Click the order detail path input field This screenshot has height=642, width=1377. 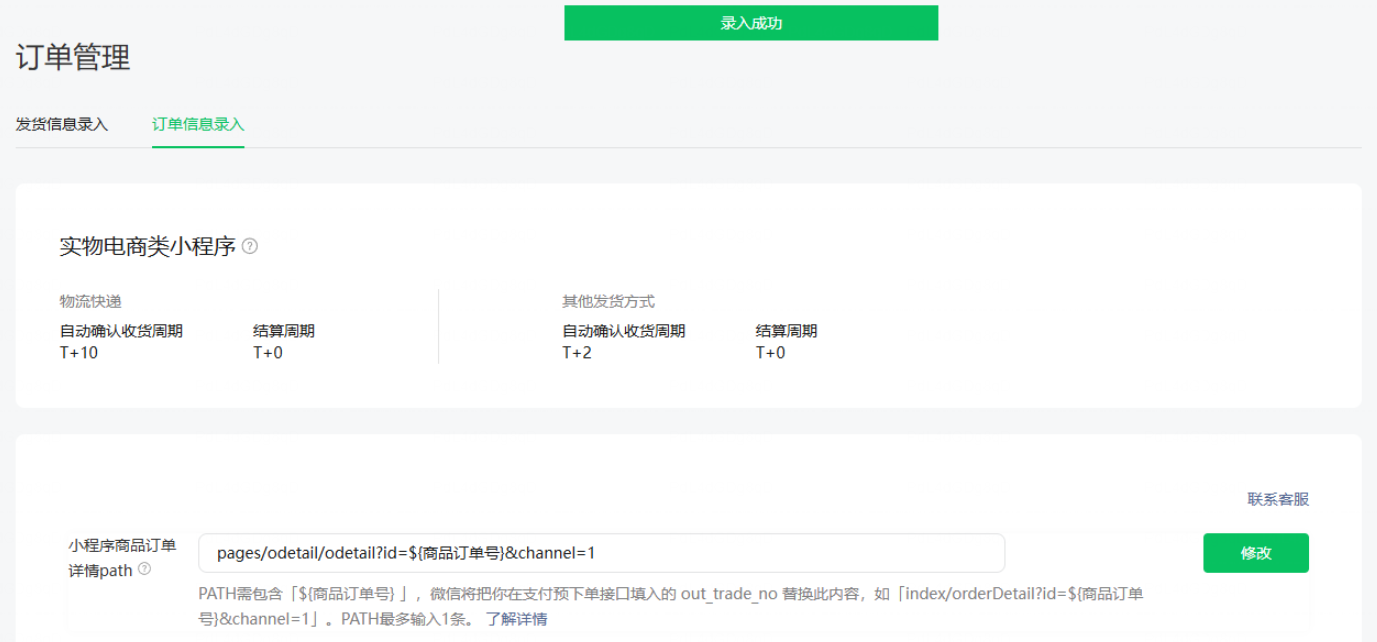(x=601, y=553)
